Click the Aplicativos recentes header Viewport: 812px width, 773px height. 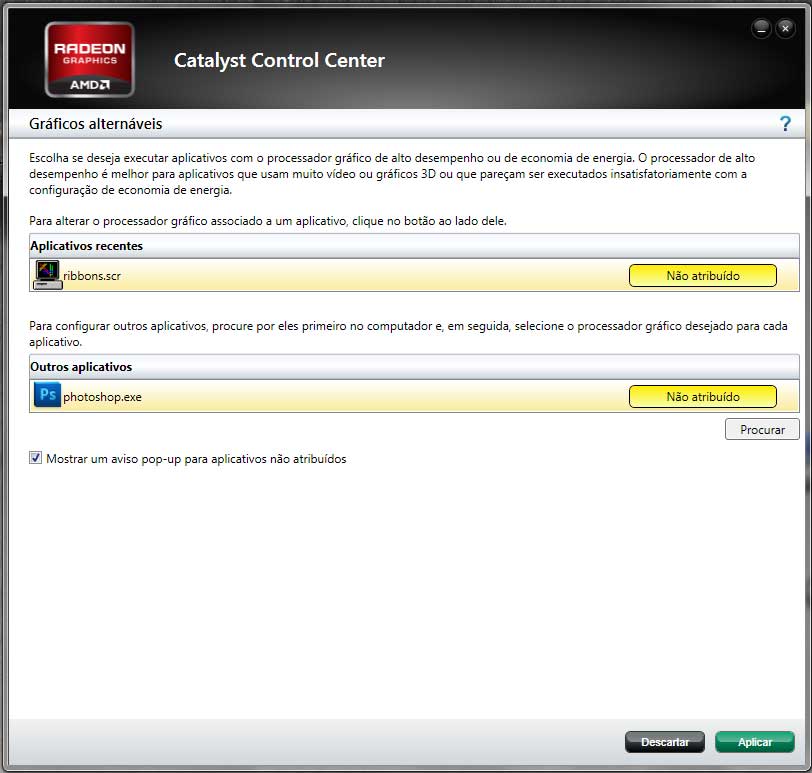[414, 246]
